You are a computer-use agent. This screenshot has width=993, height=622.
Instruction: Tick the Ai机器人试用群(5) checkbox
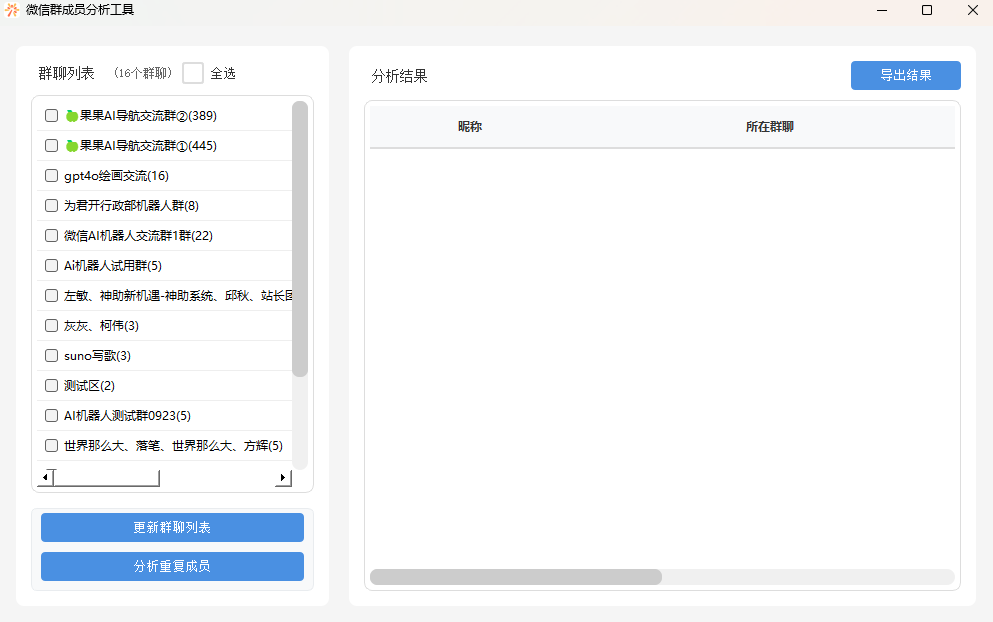(51, 265)
